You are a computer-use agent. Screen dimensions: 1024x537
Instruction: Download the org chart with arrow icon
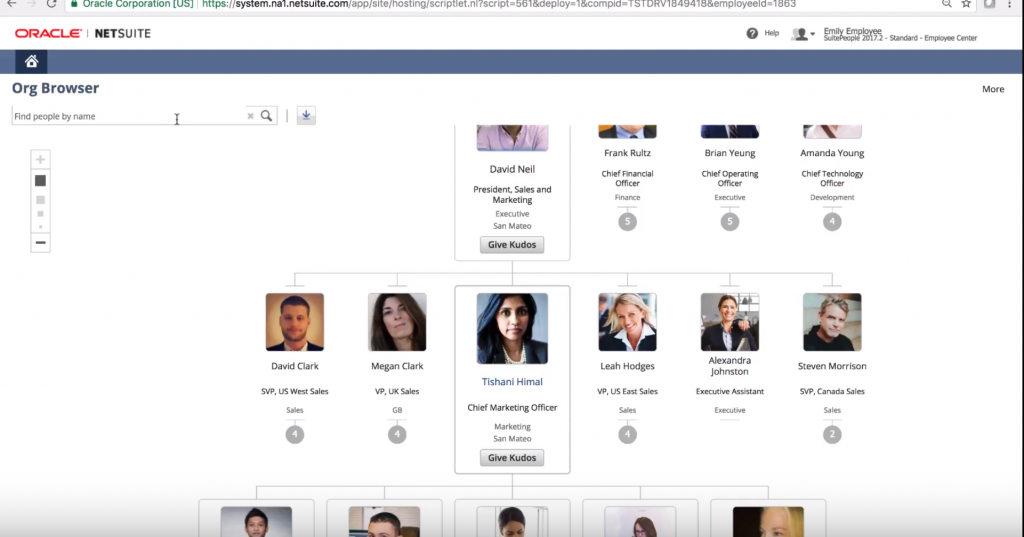coord(306,115)
